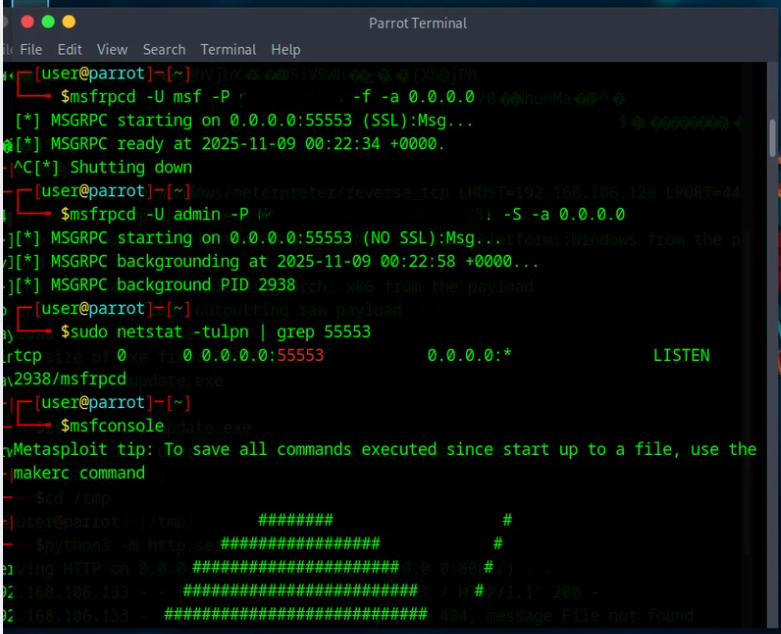Click the Parrot Terminal title text

[417, 23]
